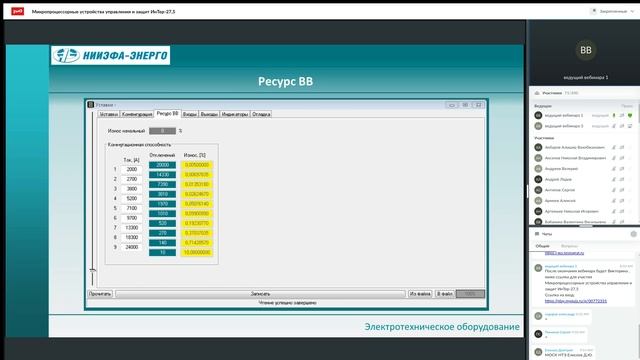Image resolution: width=640 pixels, height=360 pixels.
Task: Click camera icon for Андреев Валерий
Action: [x=622, y=169]
